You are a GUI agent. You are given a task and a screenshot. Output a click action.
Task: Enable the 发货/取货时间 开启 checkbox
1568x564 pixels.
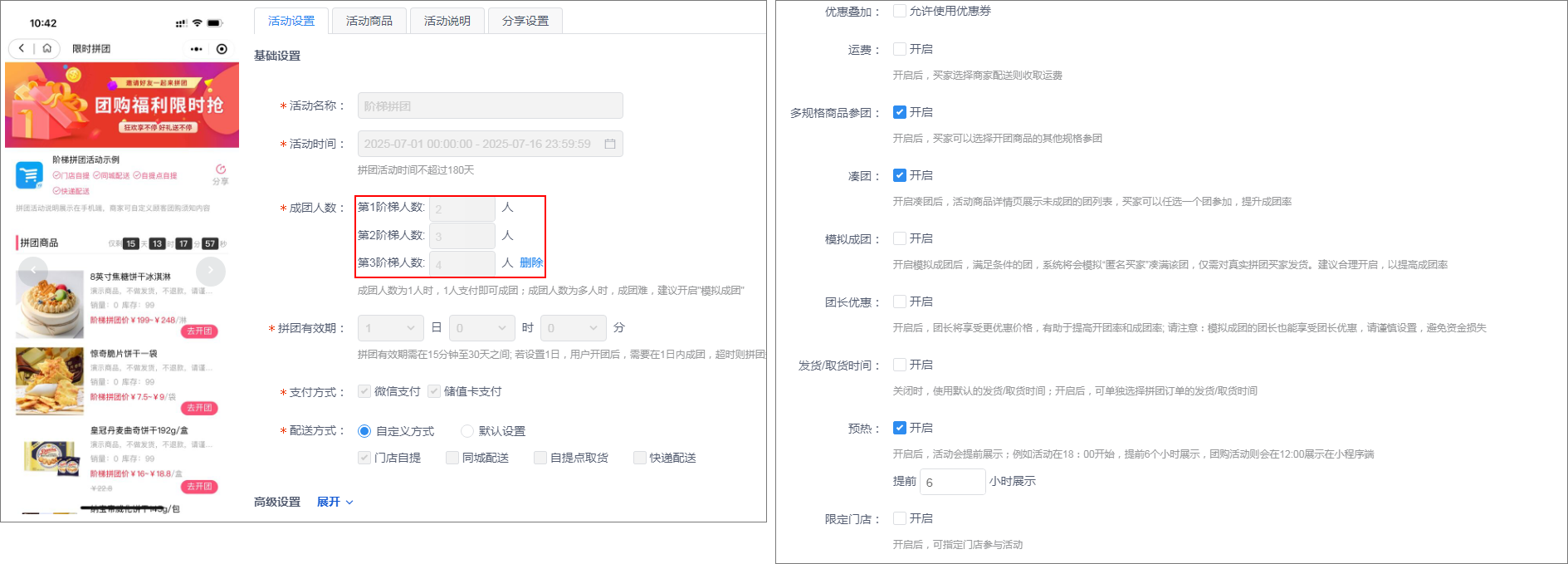coord(900,365)
